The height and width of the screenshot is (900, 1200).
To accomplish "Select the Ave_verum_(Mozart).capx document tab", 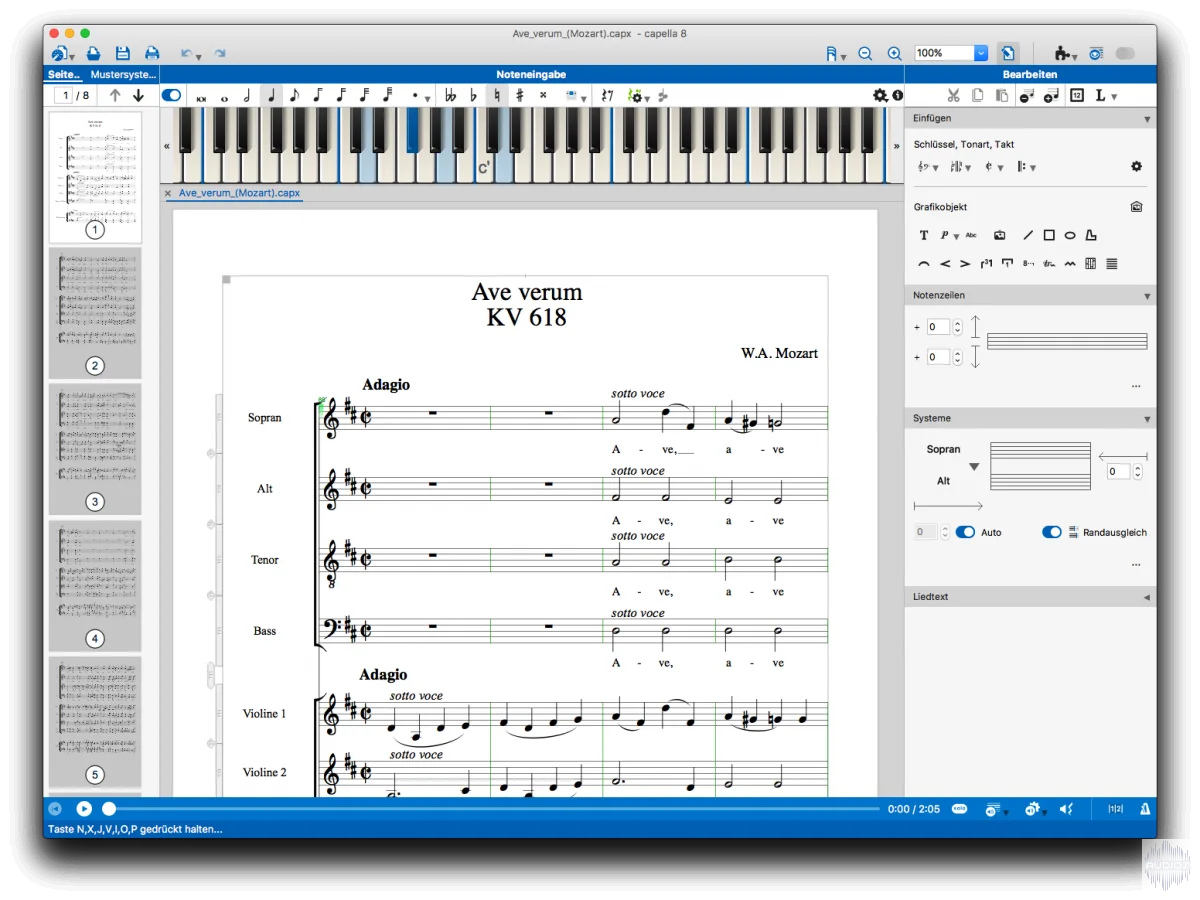I will (239, 193).
